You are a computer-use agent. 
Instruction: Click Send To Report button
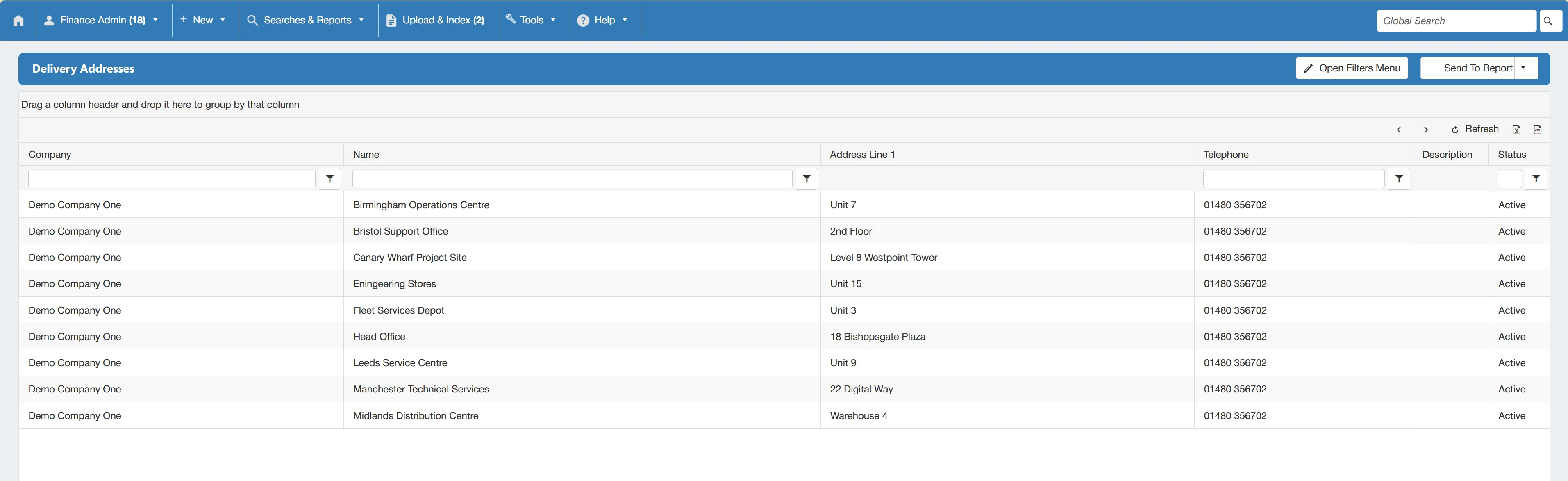click(1468, 68)
